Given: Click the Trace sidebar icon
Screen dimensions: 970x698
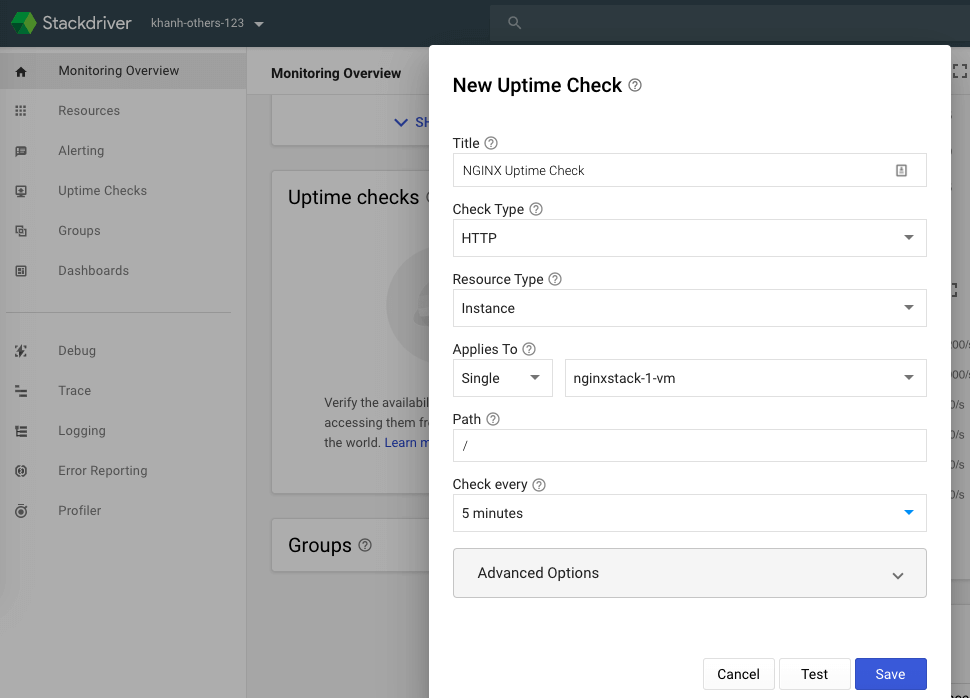Looking at the screenshot, I should pyautogui.click(x=20, y=390).
